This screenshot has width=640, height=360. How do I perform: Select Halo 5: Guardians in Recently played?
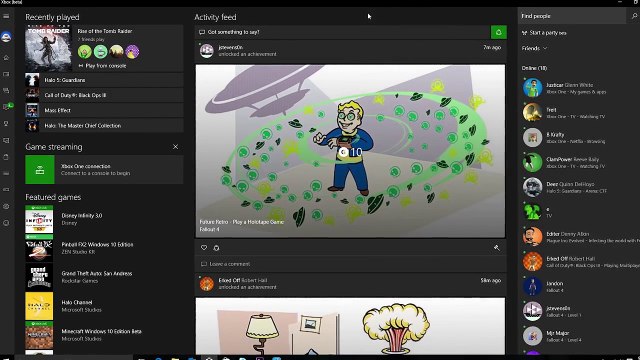[x=104, y=80]
